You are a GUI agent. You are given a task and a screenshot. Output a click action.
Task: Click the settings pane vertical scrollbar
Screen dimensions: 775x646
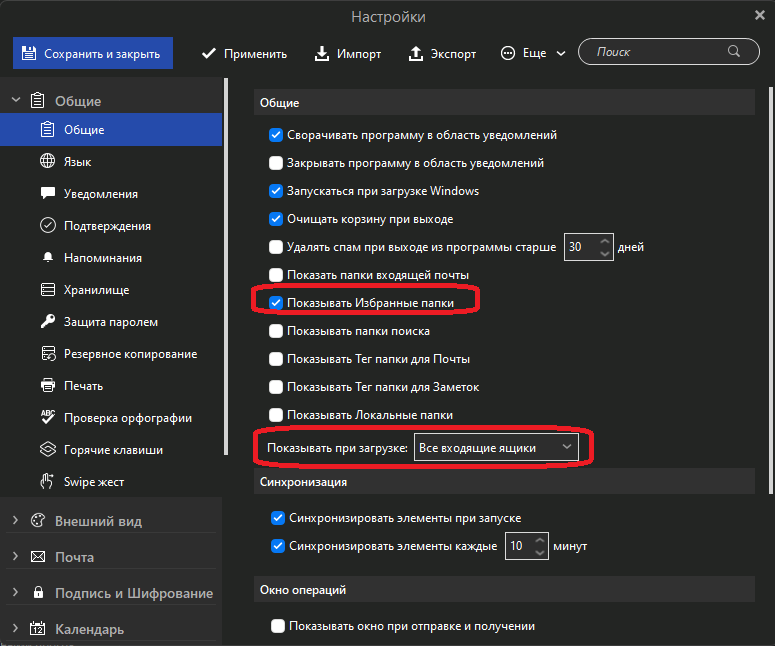click(770, 290)
